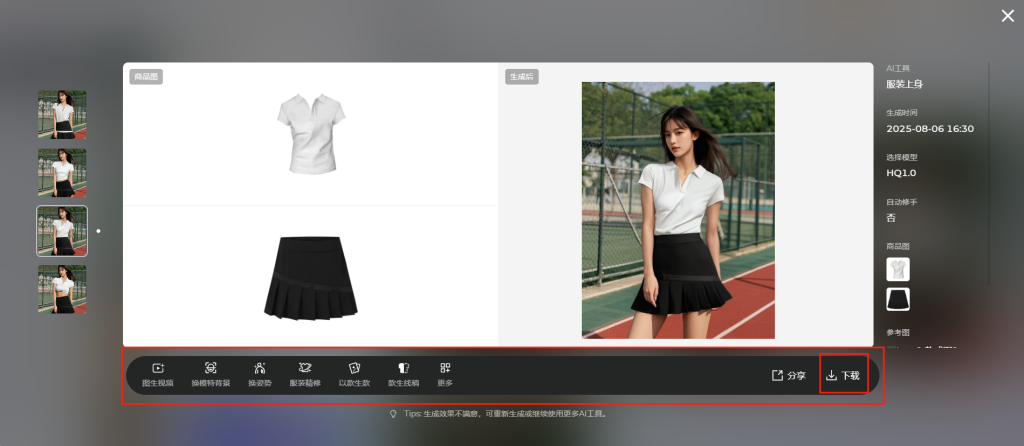Choose the 换姿势 change pose tool

pos(259,375)
